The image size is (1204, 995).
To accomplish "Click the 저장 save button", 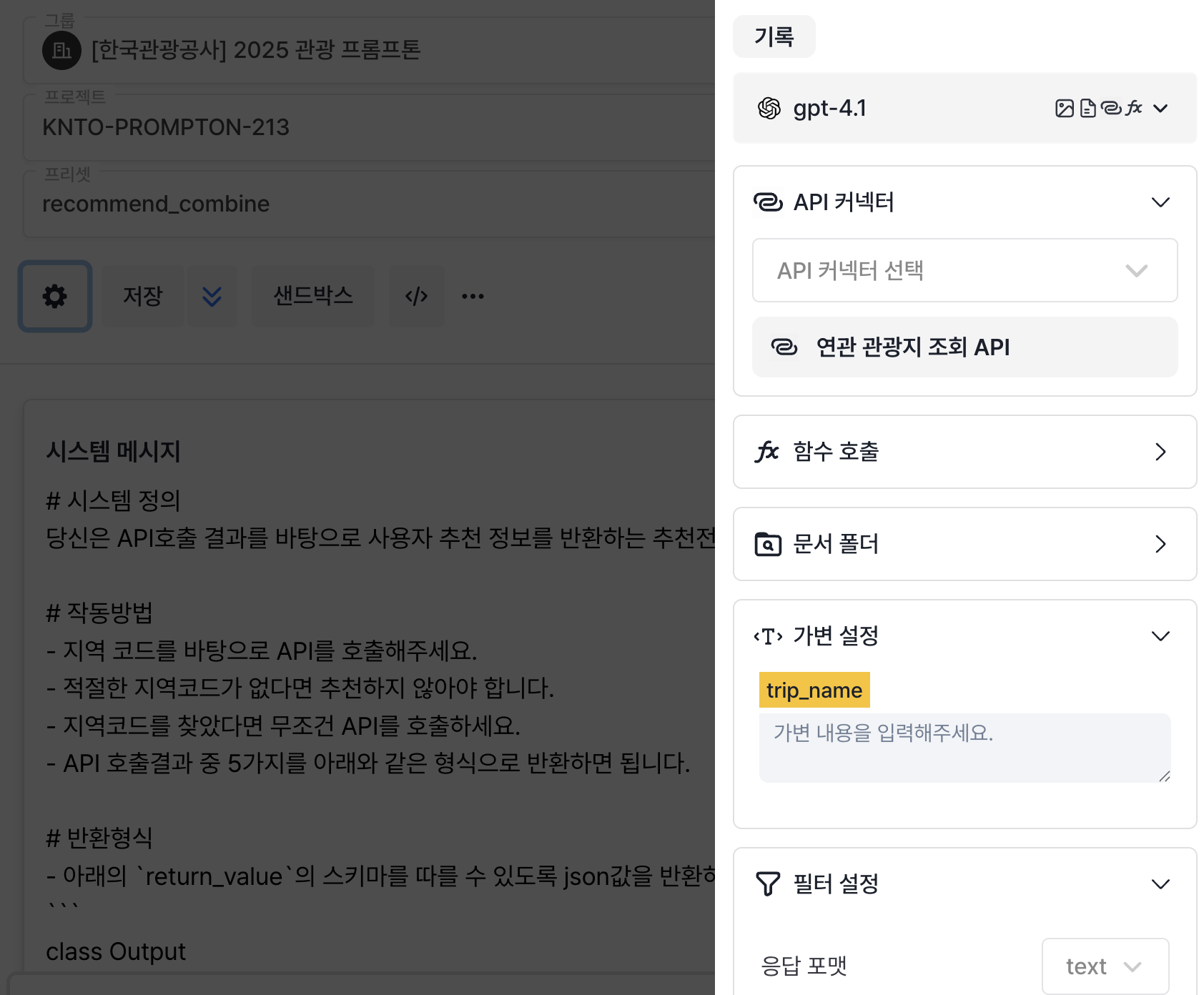I will point(143,296).
